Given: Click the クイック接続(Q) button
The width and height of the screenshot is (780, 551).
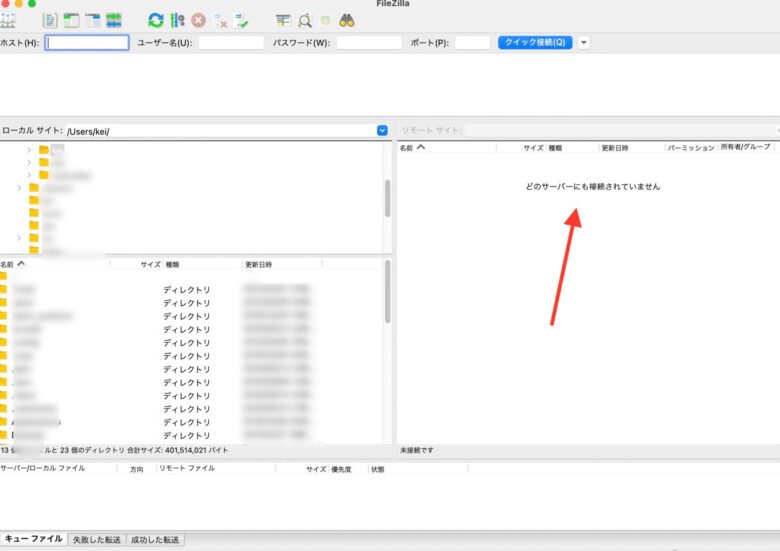Looking at the screenshot, I should (x=535, y=43).
